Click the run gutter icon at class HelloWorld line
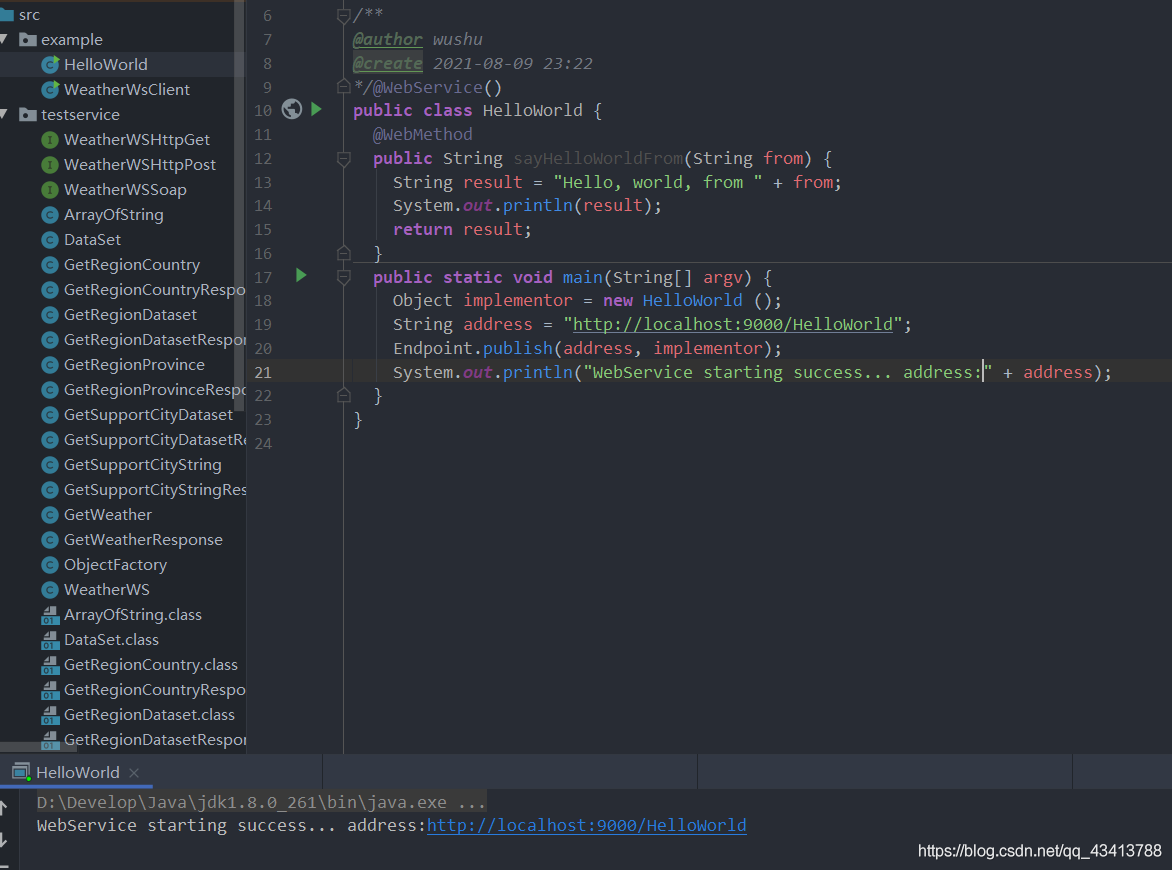 [316, 109]
